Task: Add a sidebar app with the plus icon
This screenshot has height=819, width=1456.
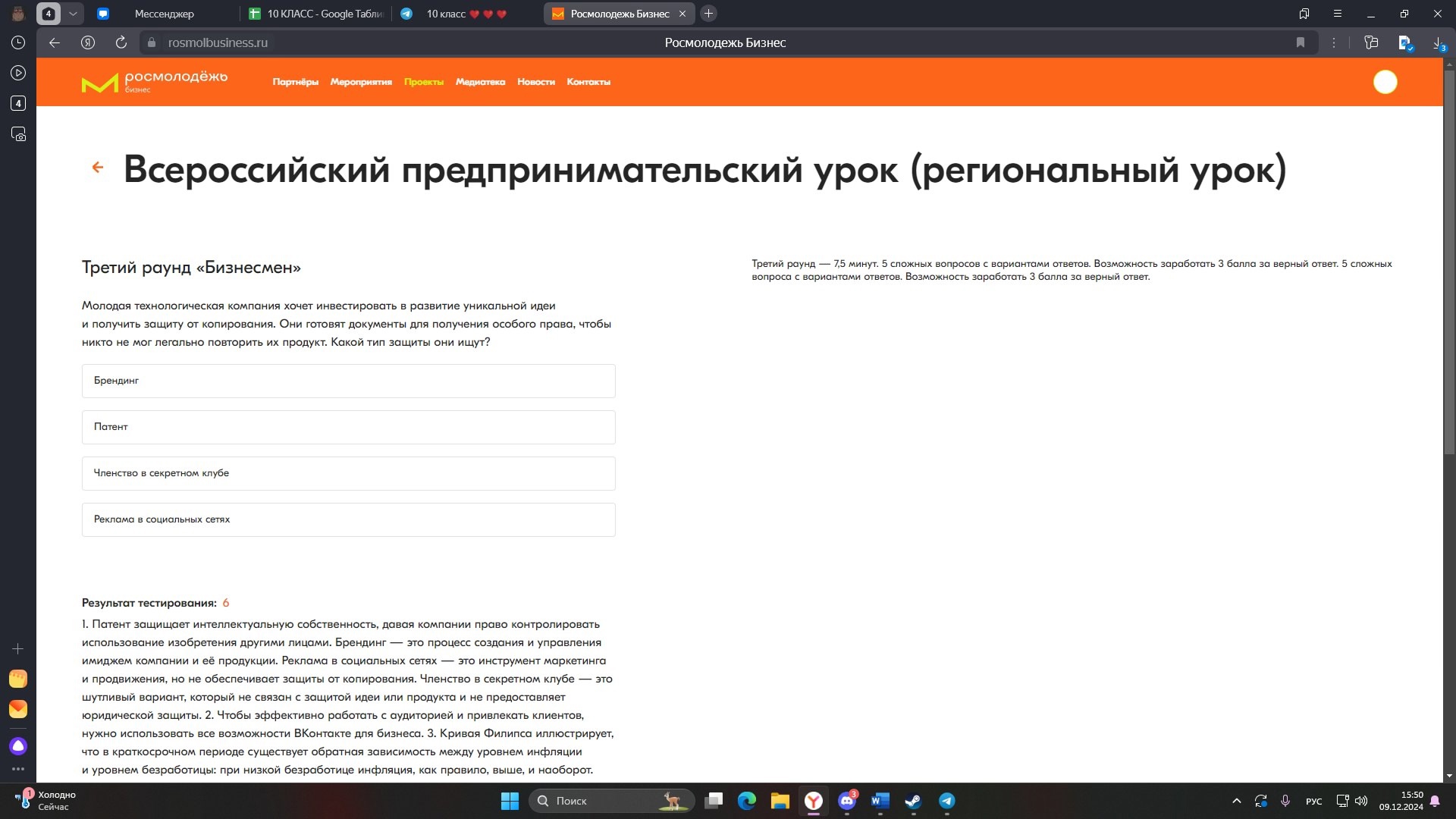Action: coord(18,649)
